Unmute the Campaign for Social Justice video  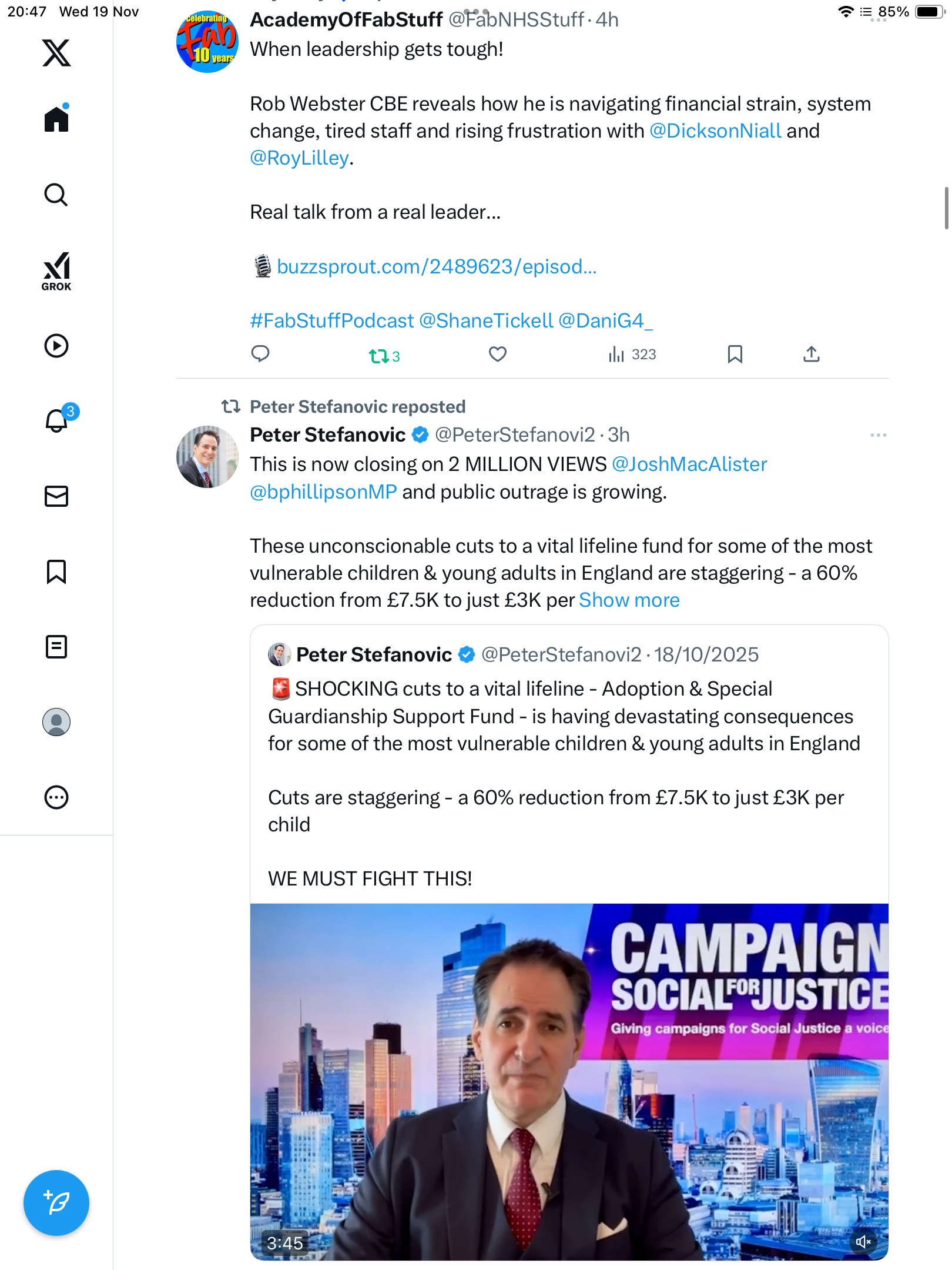tap(863, 1242)
